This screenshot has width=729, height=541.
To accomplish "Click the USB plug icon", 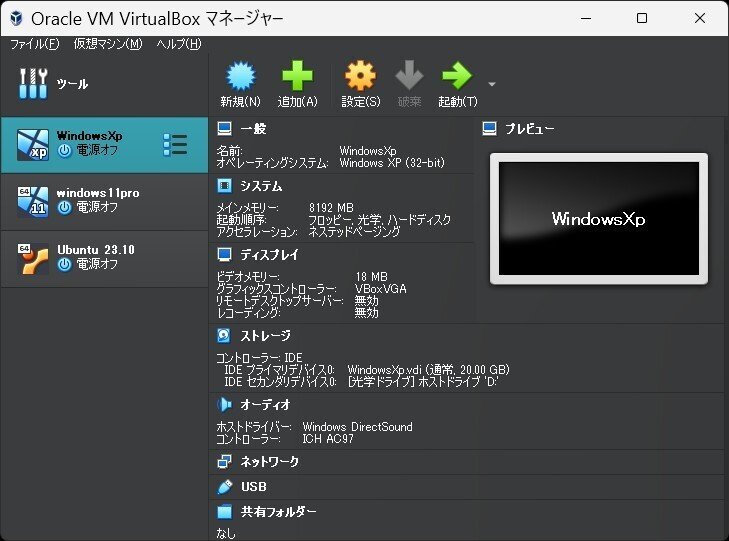I will point(225,487).
